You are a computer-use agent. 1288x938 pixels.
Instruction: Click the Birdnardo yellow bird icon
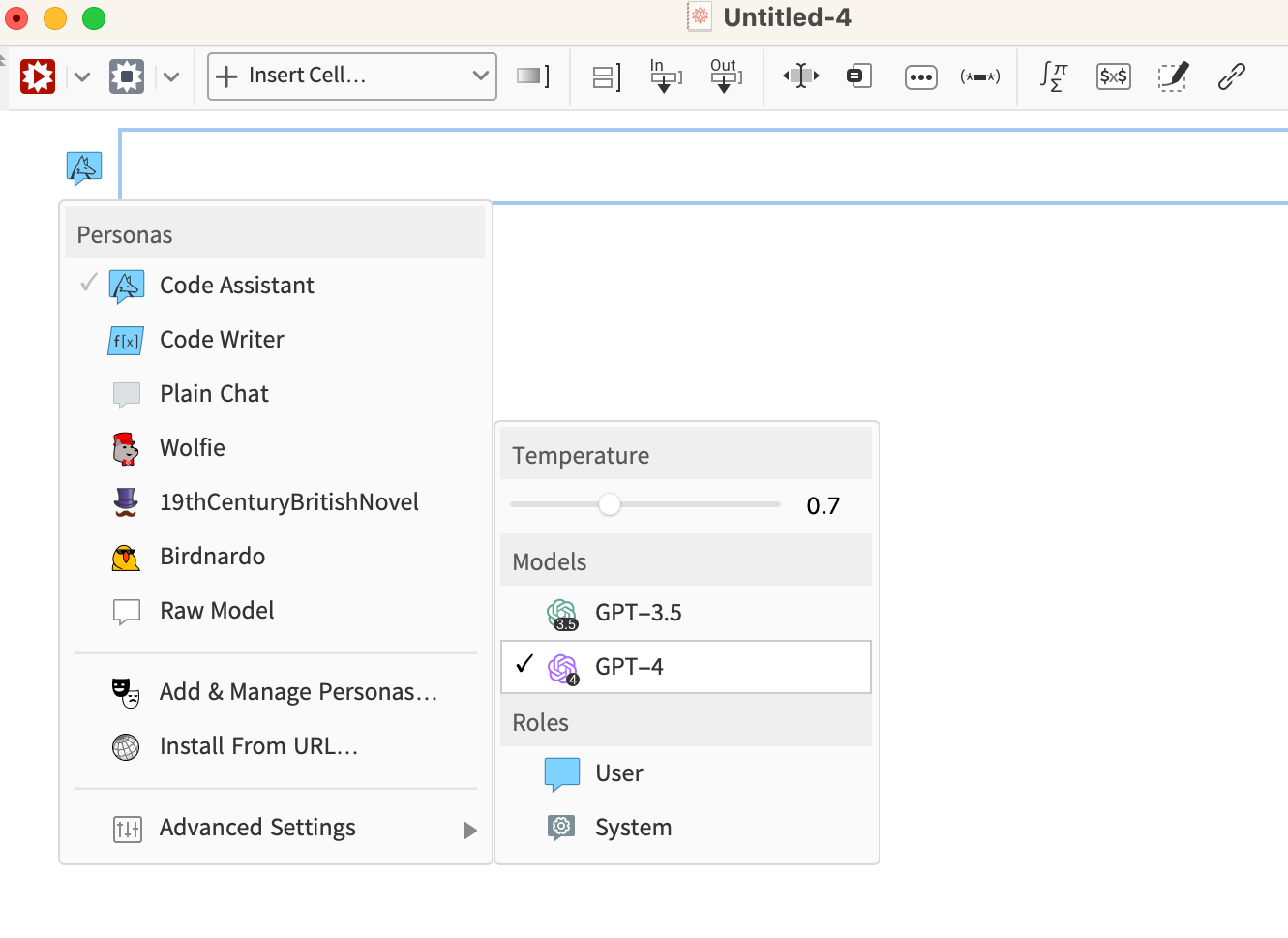point(126,558)
